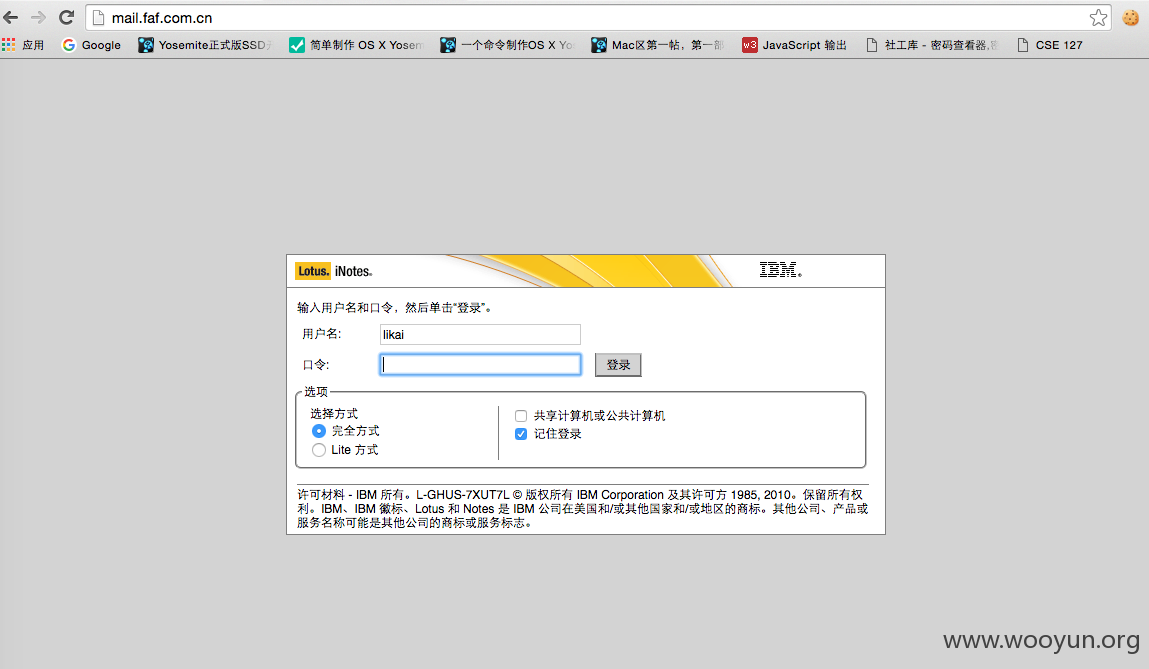This screenshot has height=669, width=1149.
Task: Focus the 口令 password field
Action: pos(480,364)
